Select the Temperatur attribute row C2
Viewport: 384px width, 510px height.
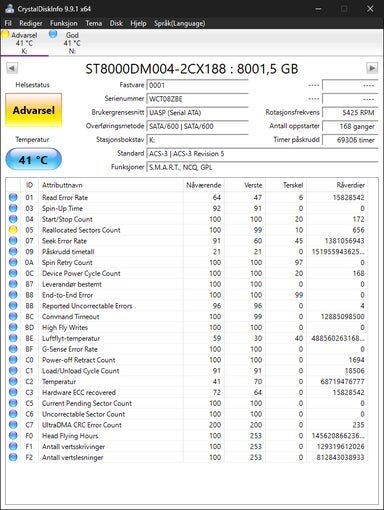click(x=187, y=382)
